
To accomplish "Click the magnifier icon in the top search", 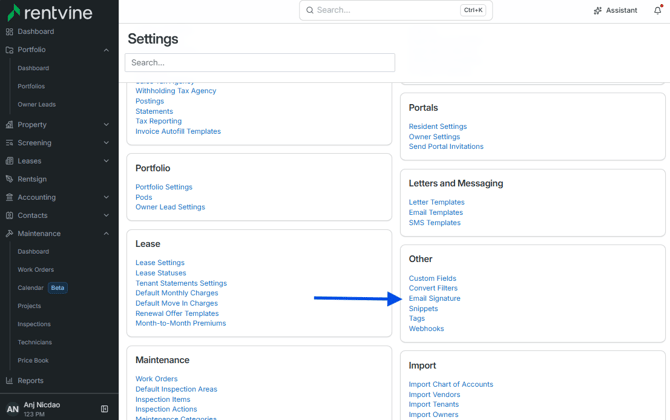I will pyautogui.click(x=310, y=10).
